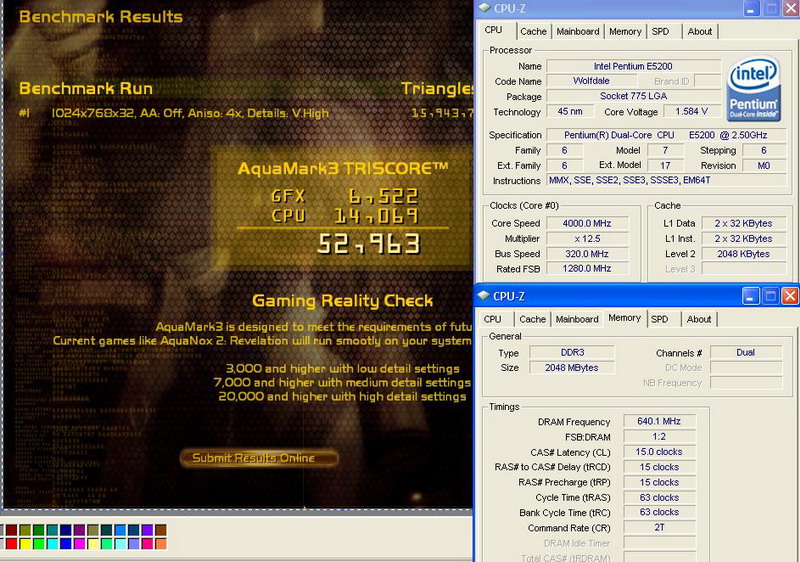Select Mainboard tab in the Memory-timings CPU-Z window

coord(577,319)
